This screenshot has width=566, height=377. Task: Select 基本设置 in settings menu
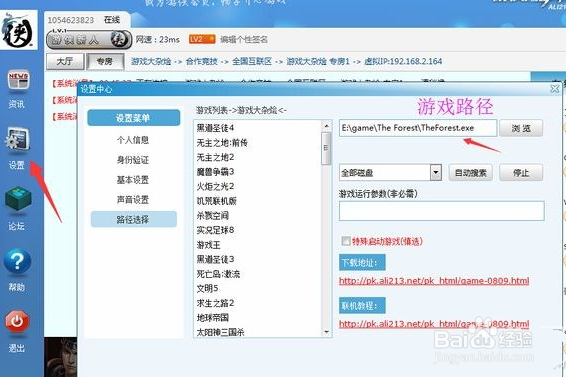pos(132,180)
